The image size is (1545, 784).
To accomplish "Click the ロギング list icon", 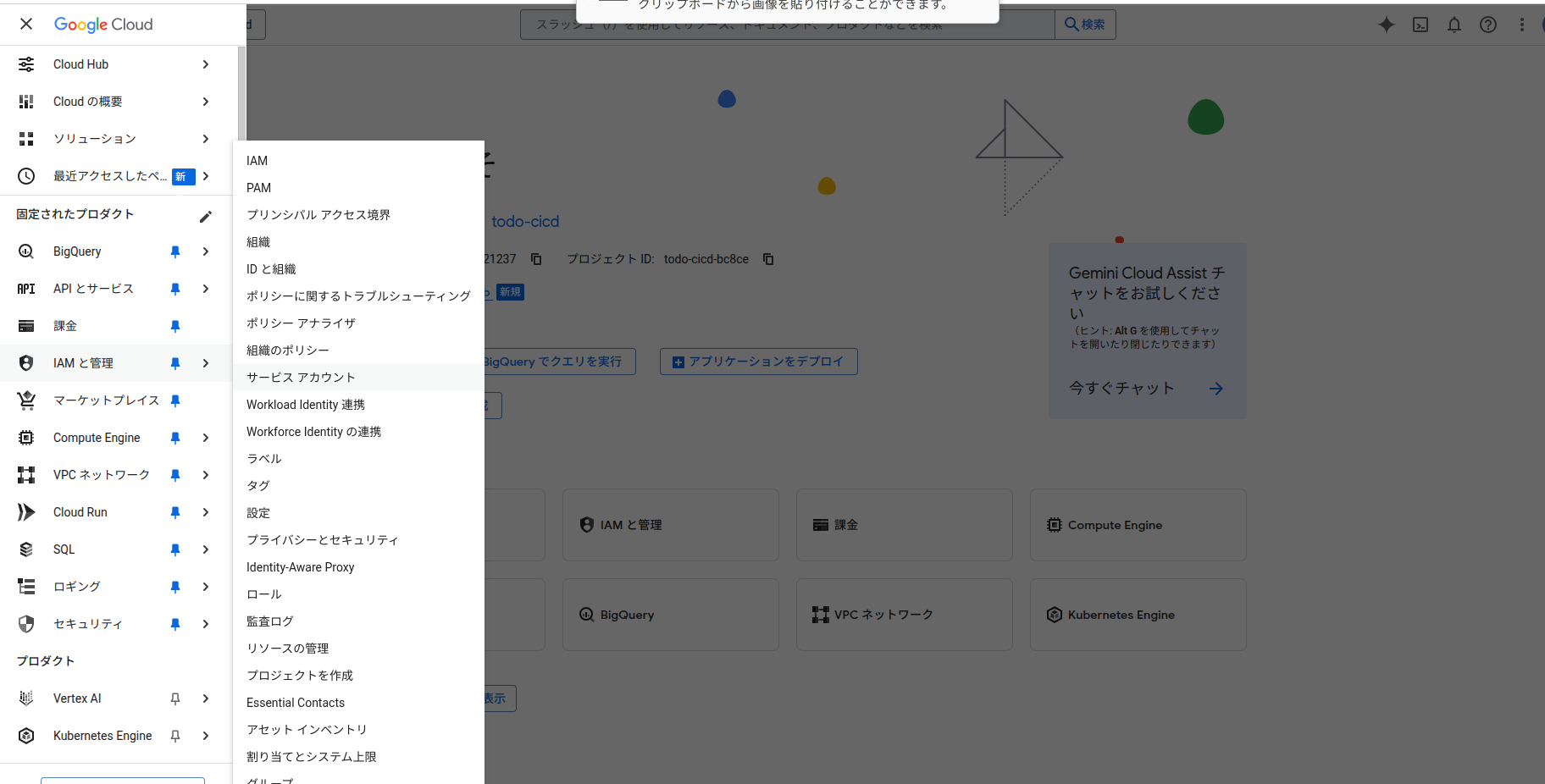I will tap(26, 587).
